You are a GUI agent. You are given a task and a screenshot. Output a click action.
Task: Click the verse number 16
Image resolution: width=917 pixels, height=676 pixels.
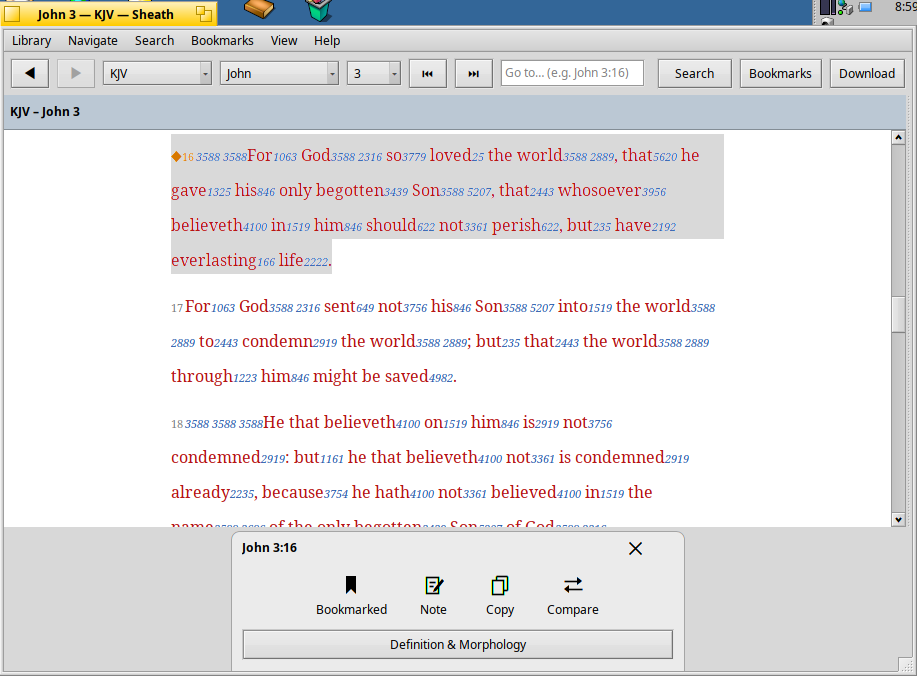pyautogui.click(x=188, y=157)
